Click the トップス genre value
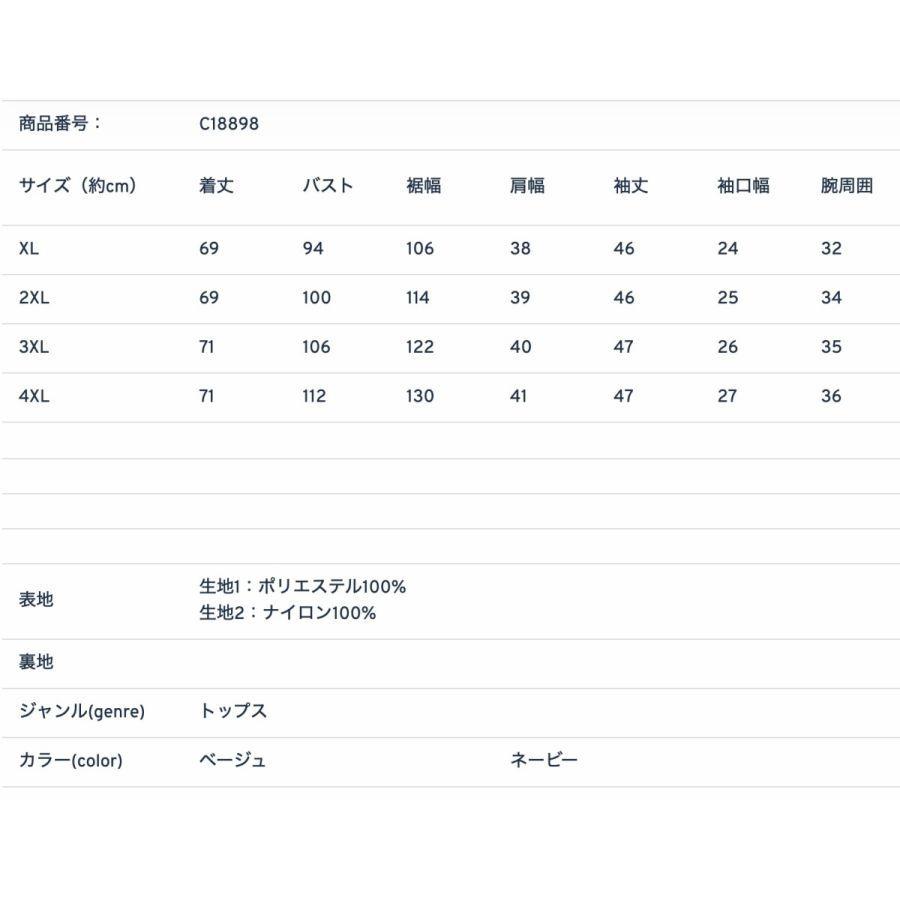The height and width of the screenshot is (900, 900). coord(232,711)
